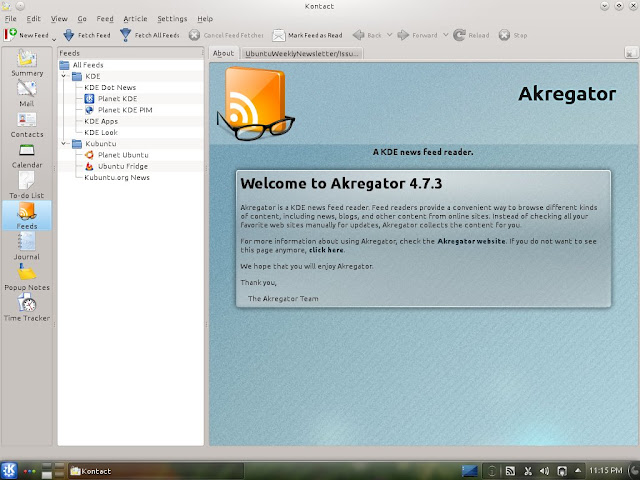640x480 pixels.
Task: Open the Popup Notes module
Action: pos(27,277)
